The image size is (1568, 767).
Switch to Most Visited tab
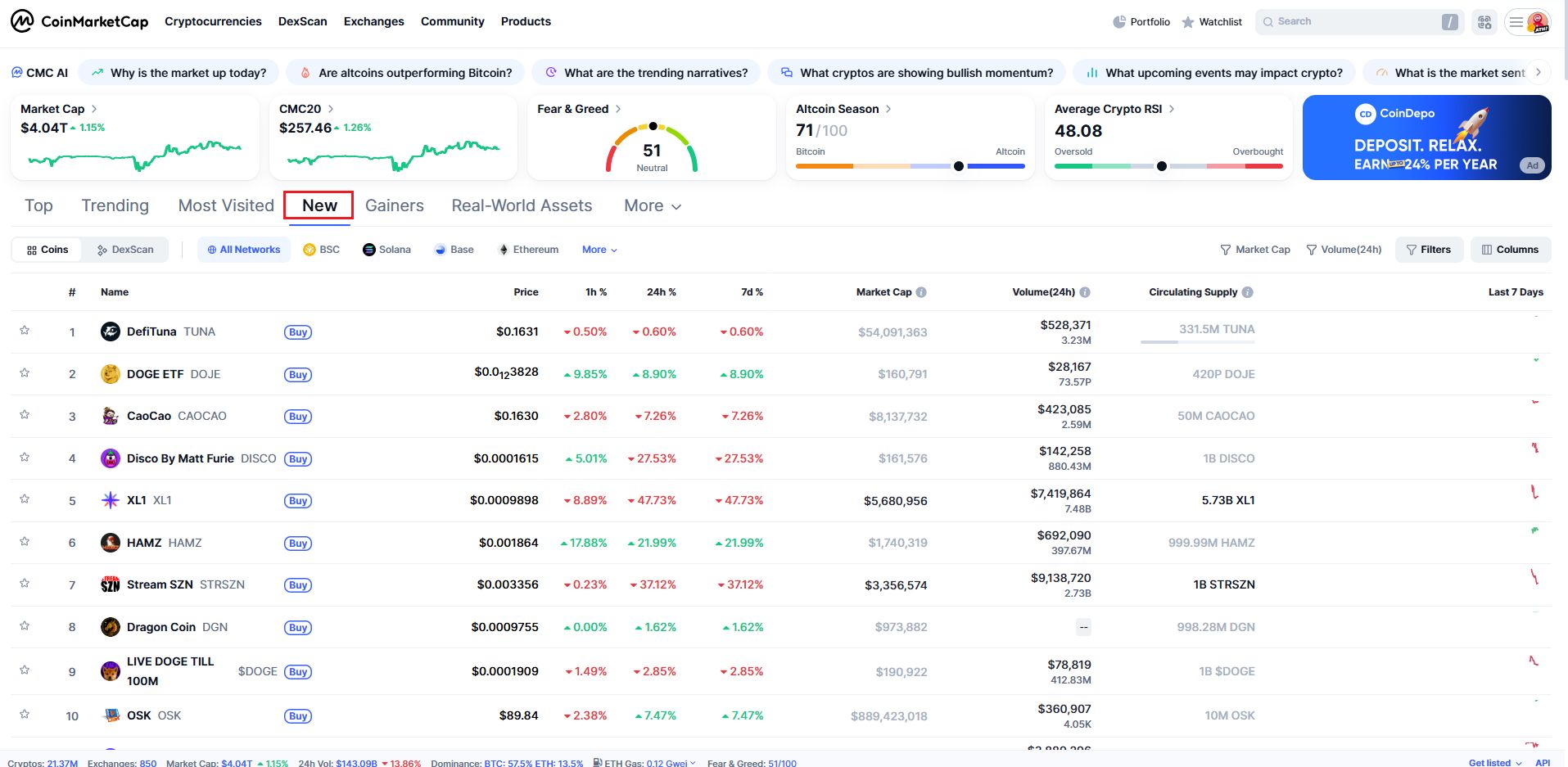[226, 205]
